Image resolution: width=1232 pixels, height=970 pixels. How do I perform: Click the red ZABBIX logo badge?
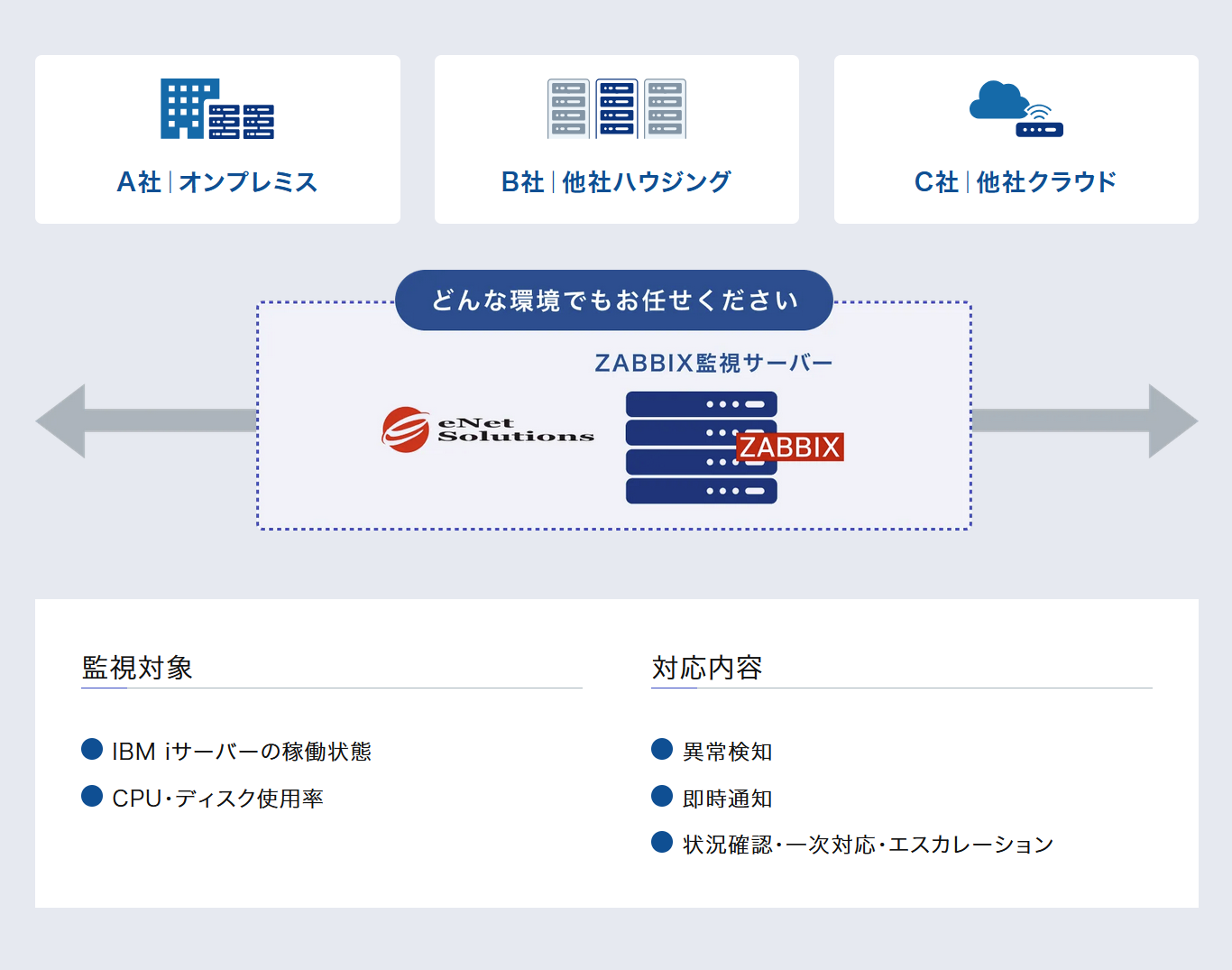(x=790, y=447)
